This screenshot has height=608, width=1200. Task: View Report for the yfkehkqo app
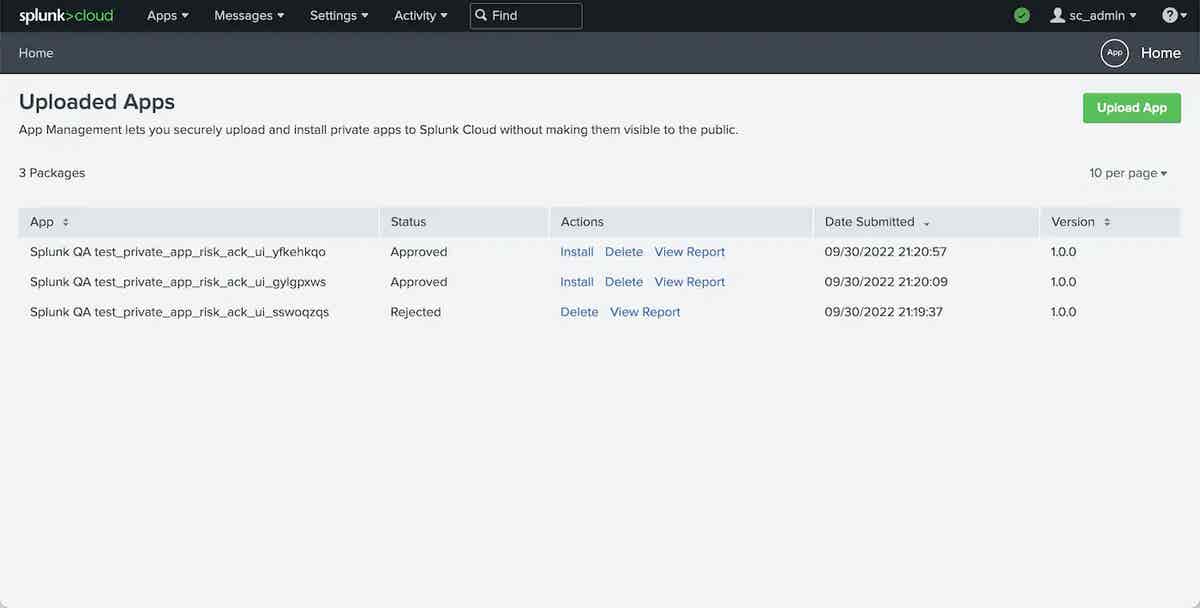pos(690,252)
